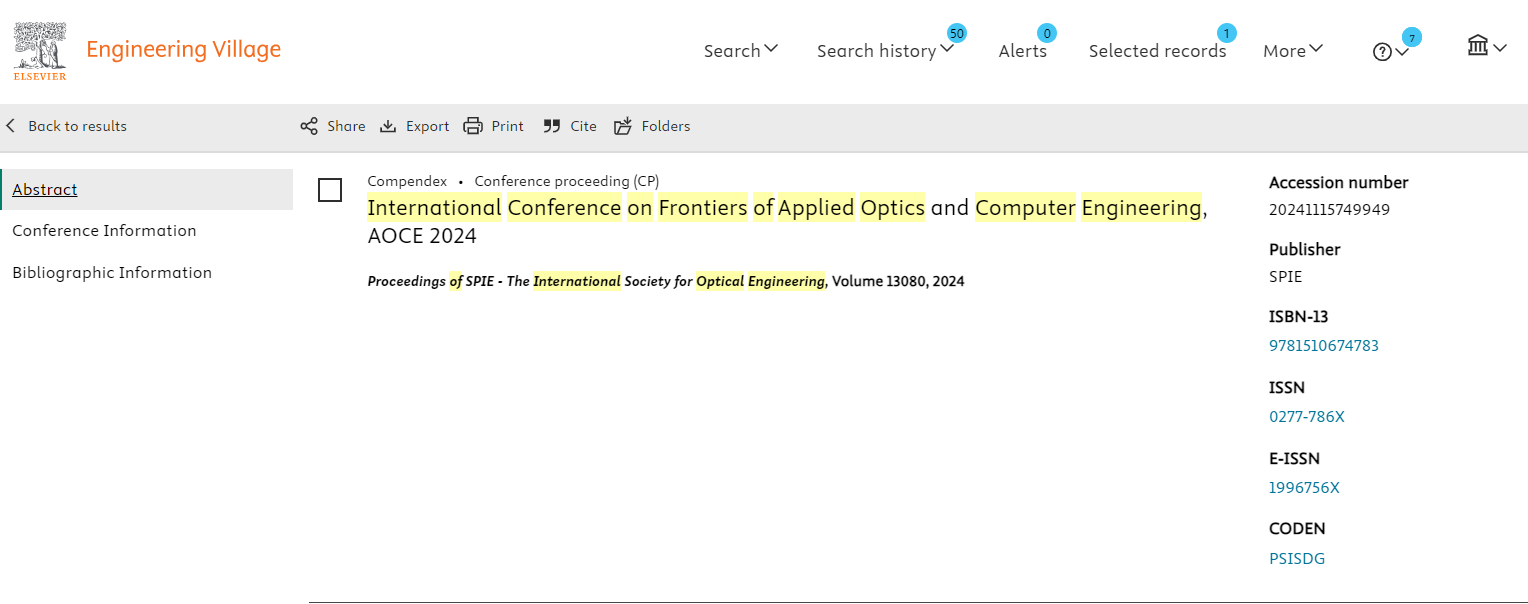Click the Share icon

tap(309, 126)
